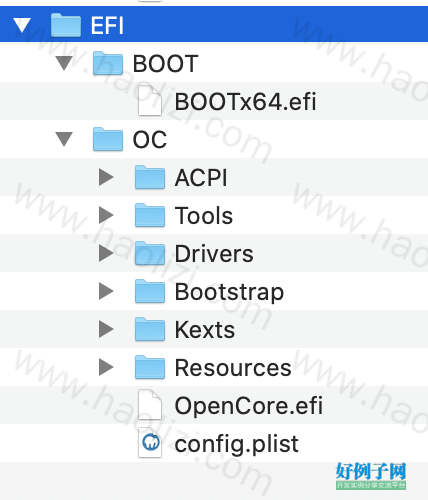This screenshot has height=500, width=428.
Task: Expand the Resources folder arrow
Action: [106, 367]
